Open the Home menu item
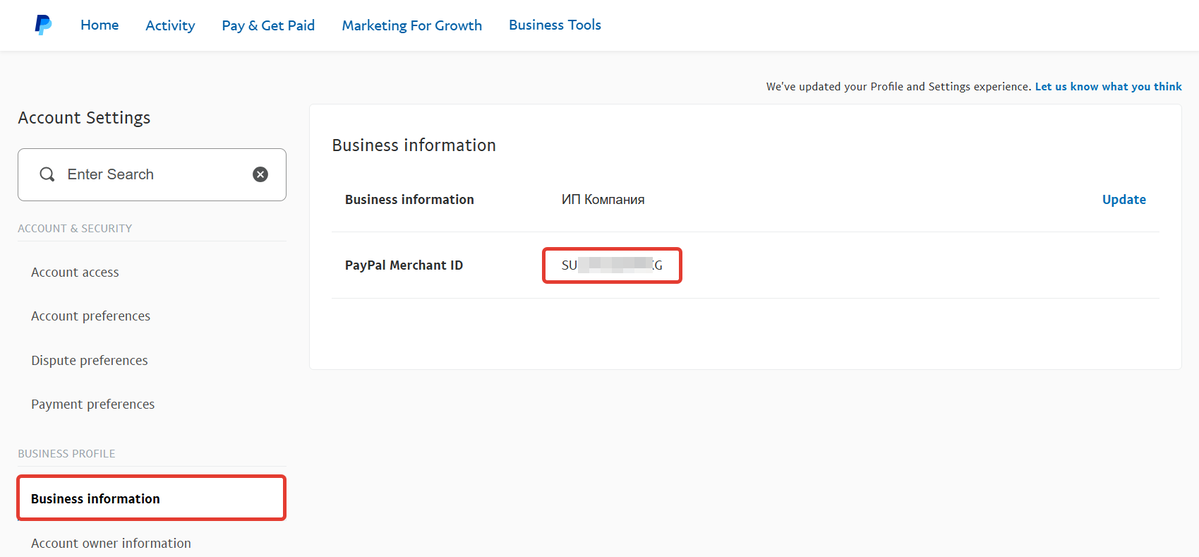The height and width of the screenshot is (557, 1199). (x=99, y=25)
